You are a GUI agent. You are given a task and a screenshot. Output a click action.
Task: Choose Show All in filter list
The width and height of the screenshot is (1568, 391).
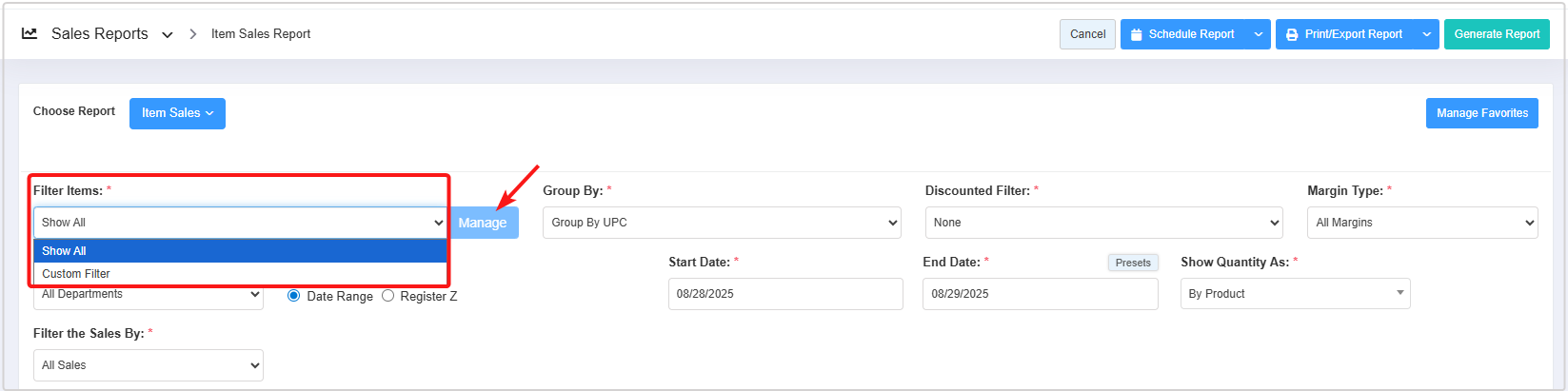(x=65, y=251)
